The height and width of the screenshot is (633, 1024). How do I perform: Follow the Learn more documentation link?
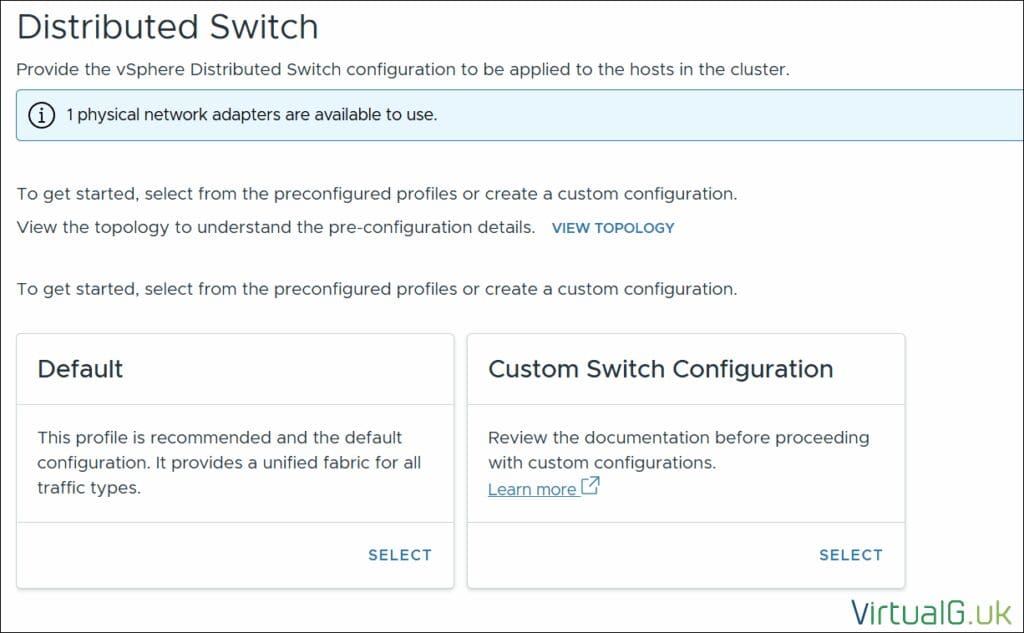tap(532, 489)
